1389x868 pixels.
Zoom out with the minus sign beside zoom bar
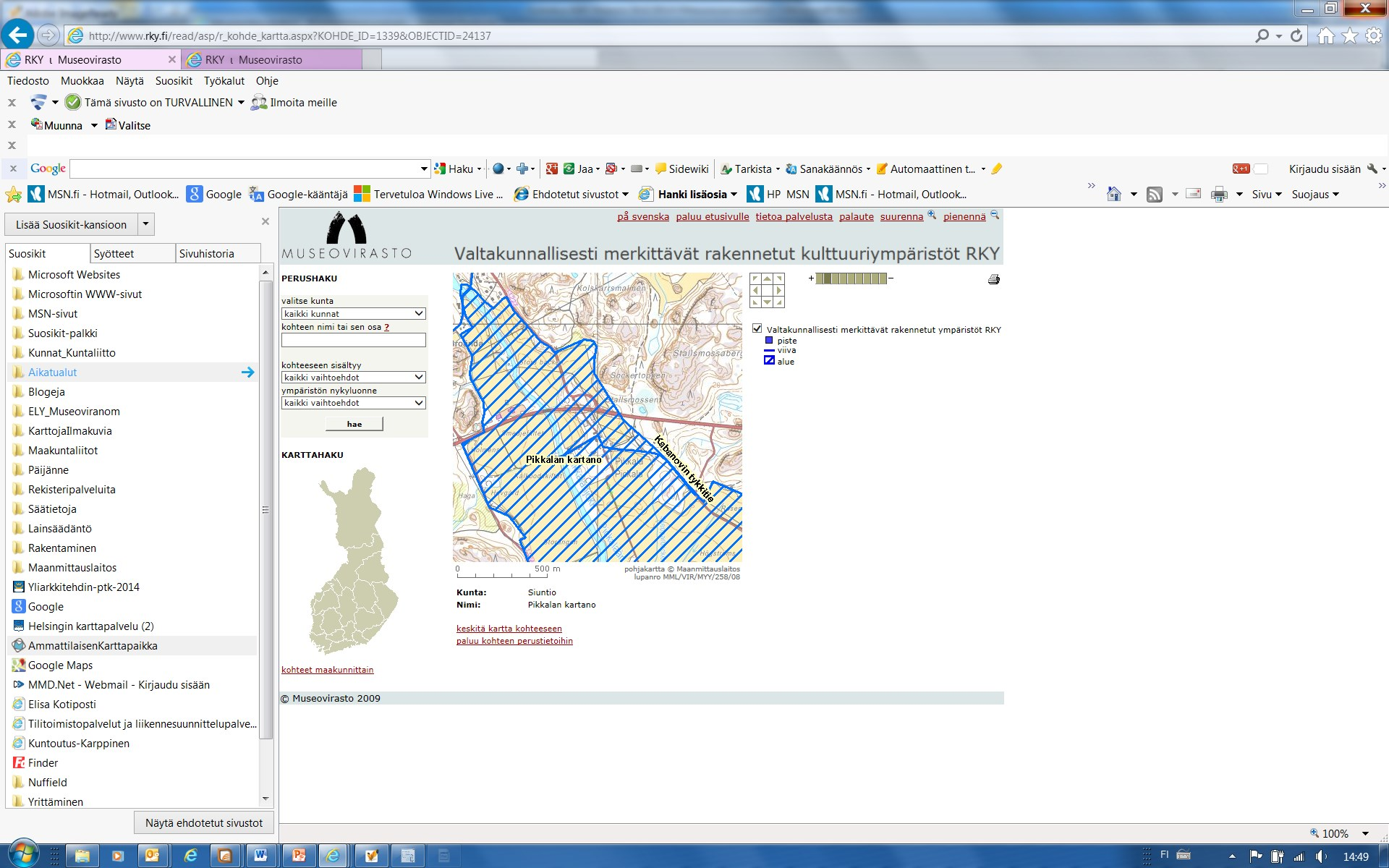click(891, 278)
